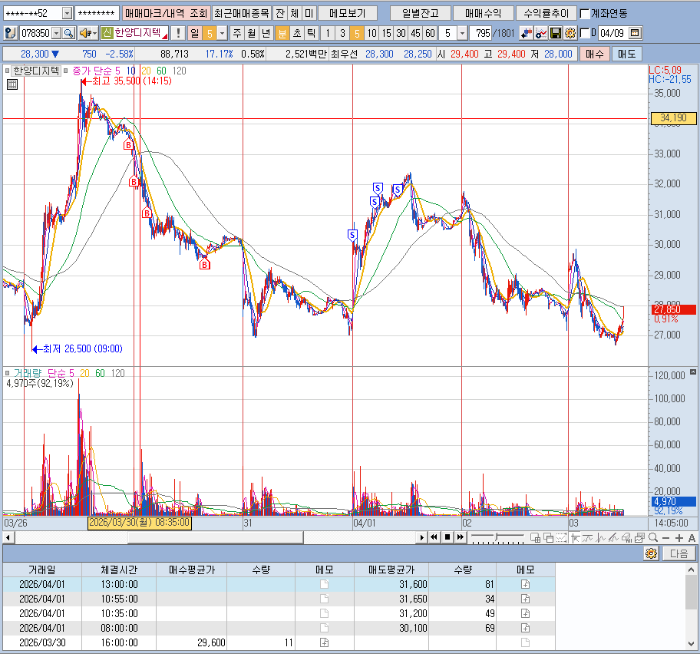Click the magnifier zoom icon in chart toolbar
700x654 pixels.
click(653, 537)
